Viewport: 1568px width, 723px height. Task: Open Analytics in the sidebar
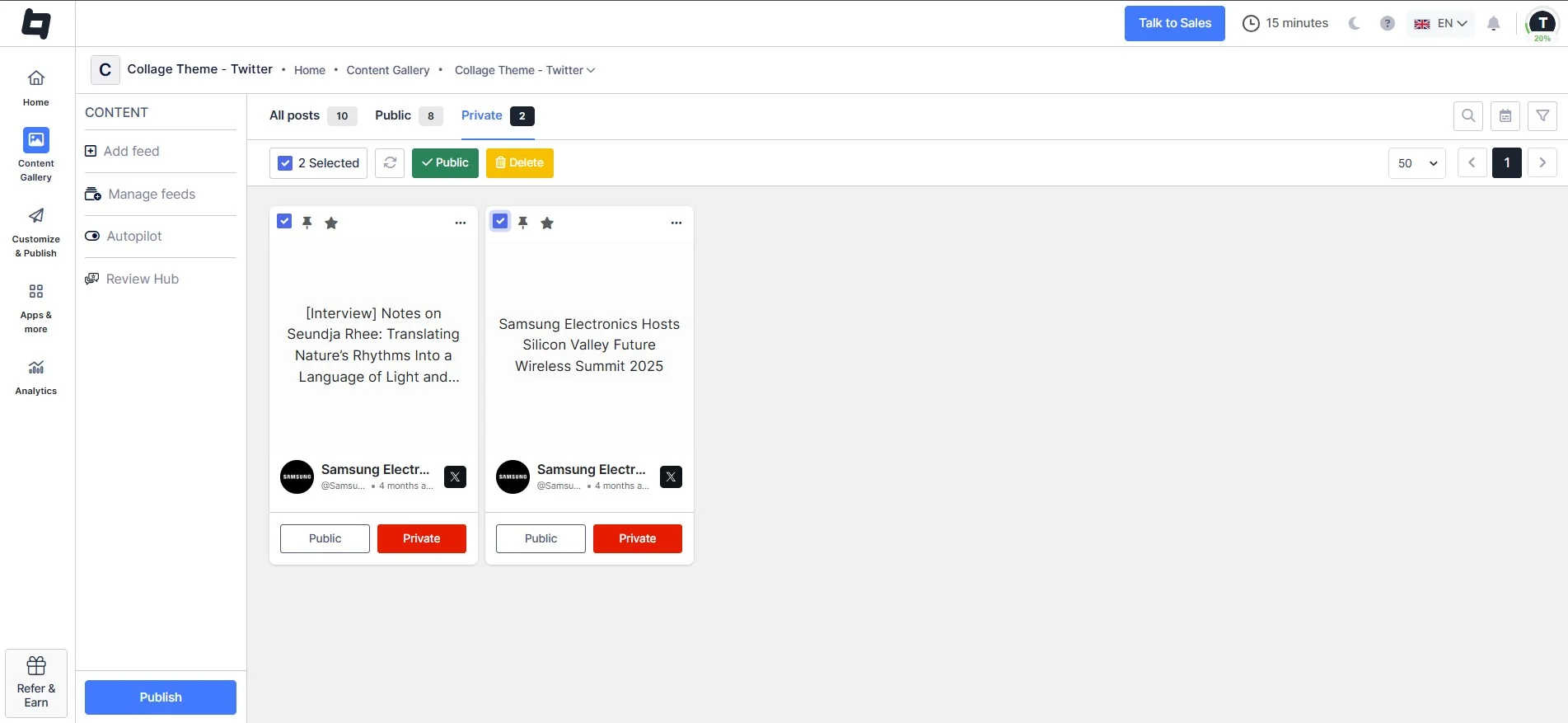point(36,377)
